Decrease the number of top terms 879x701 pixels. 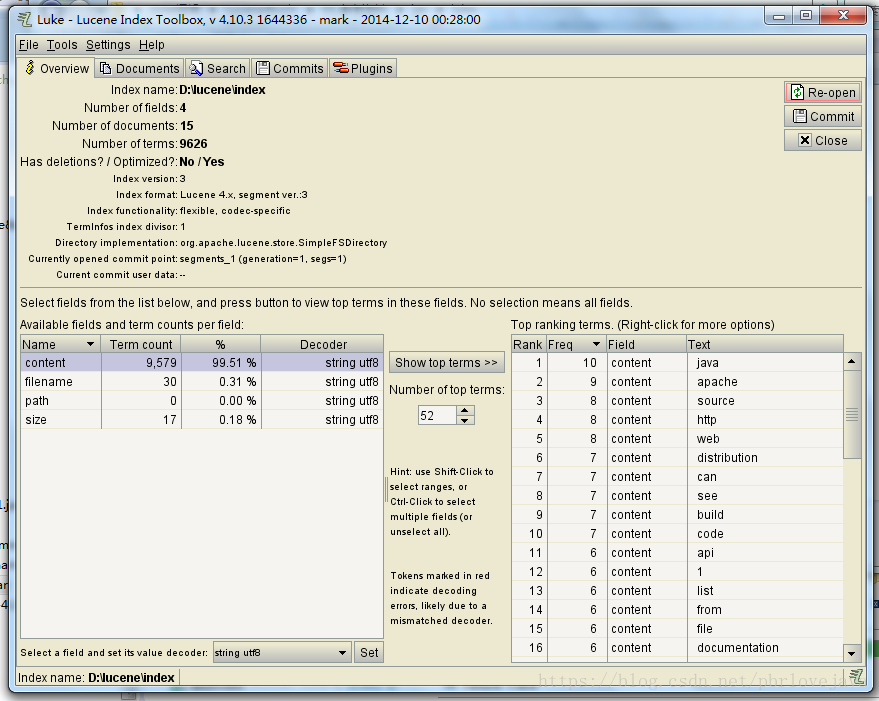click(465, 420)
